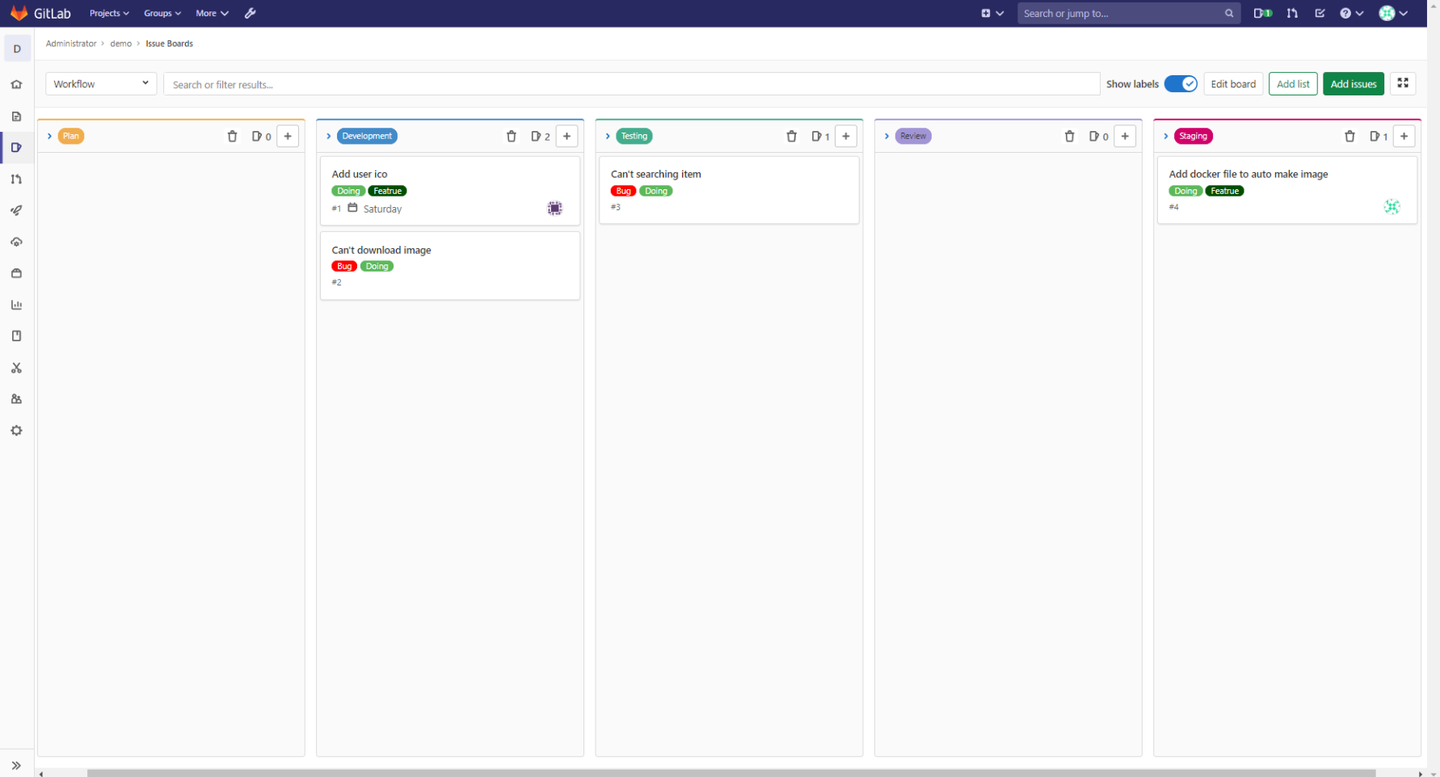Viewport: 1440px width, 777px height.
Task: Click the Add issues button
Action: 1353,84
